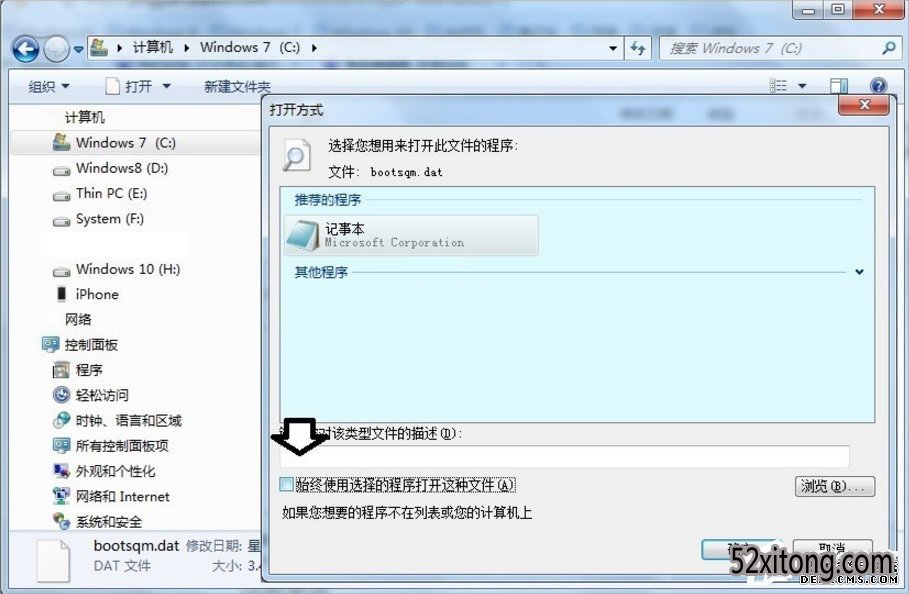
Task: Open 控制面板 in the navigation tree
Action: 91,345
